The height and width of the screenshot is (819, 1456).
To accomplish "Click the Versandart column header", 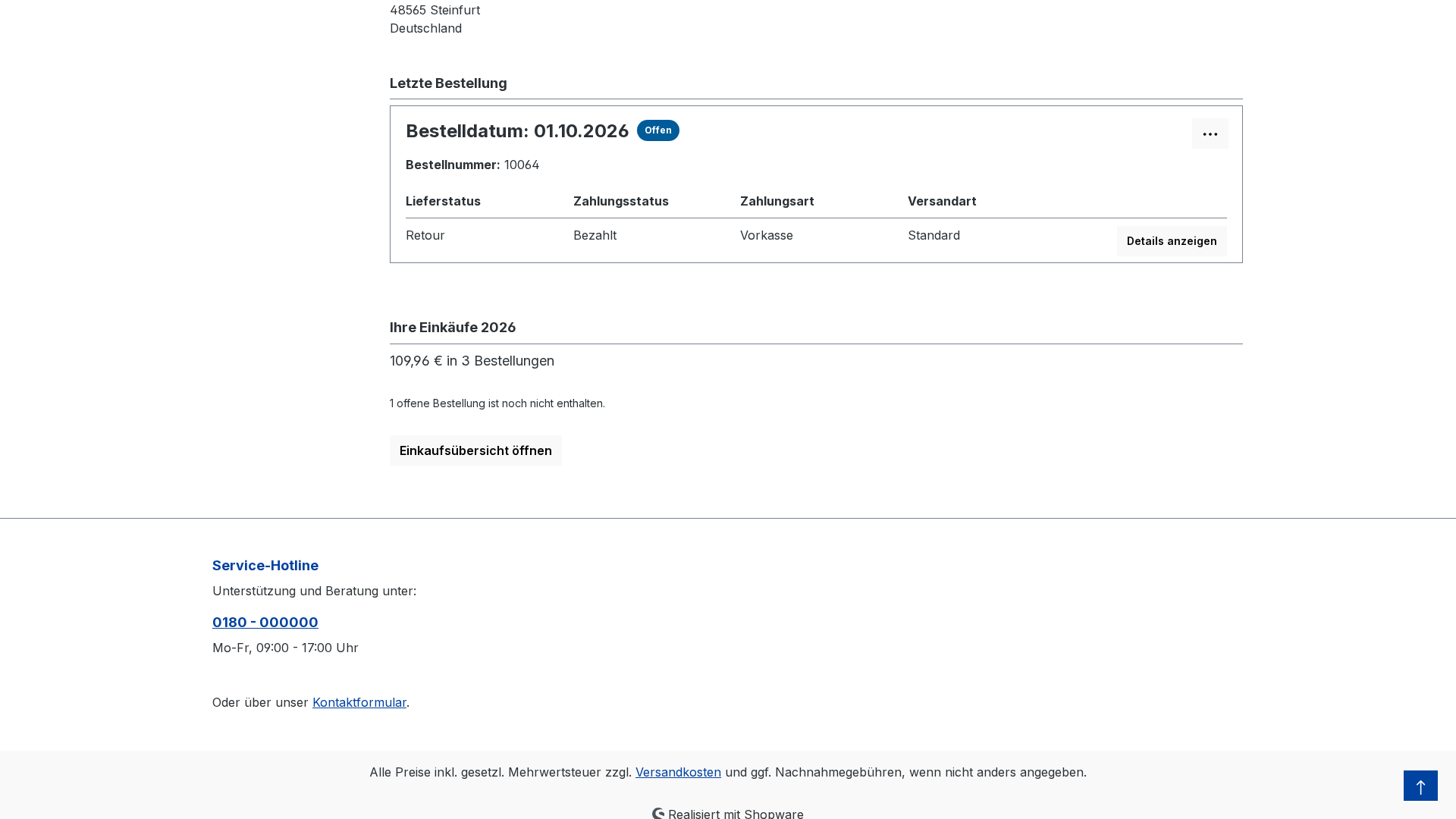I will tap(942, 201).
